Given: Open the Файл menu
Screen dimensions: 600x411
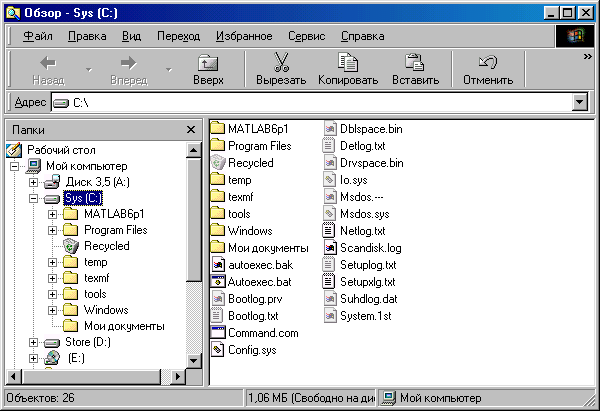Looking at the screenshot, I should tap(38, 36).
